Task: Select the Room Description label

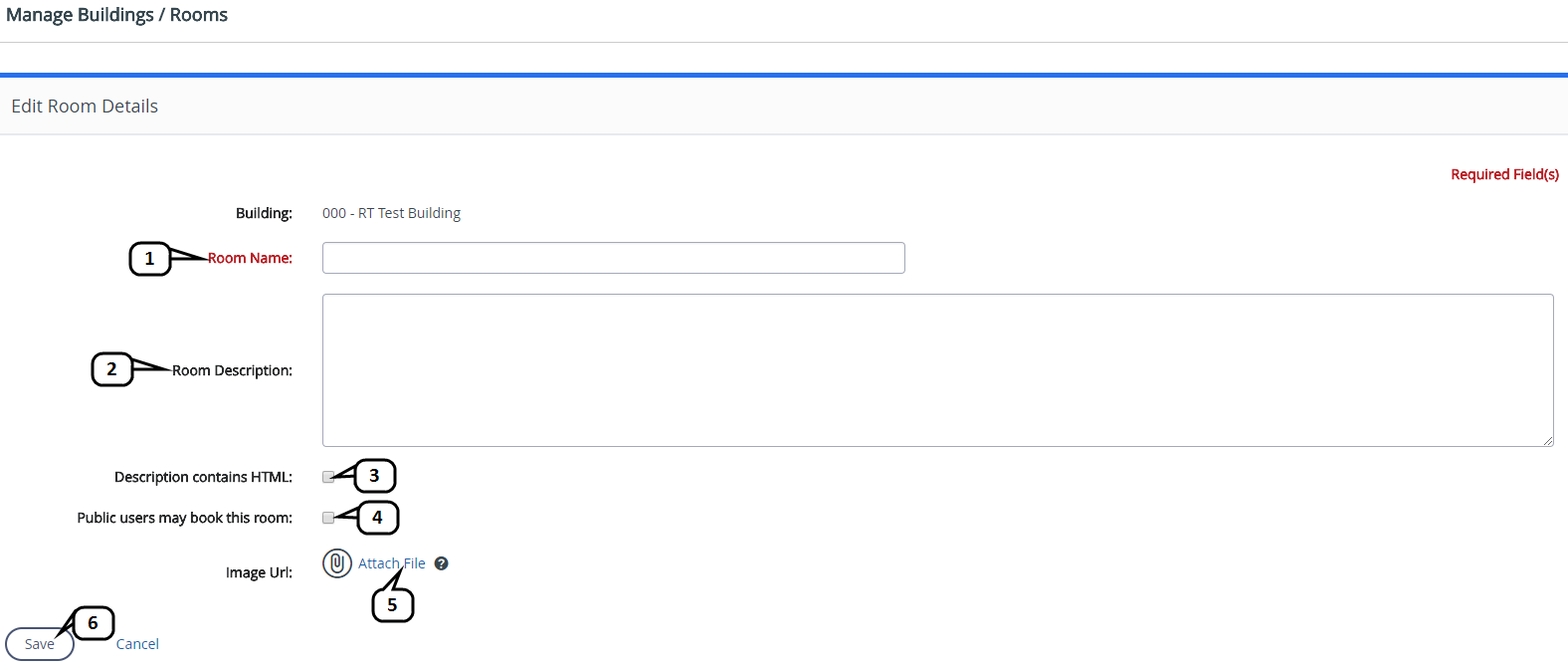Action: [232, 370]
